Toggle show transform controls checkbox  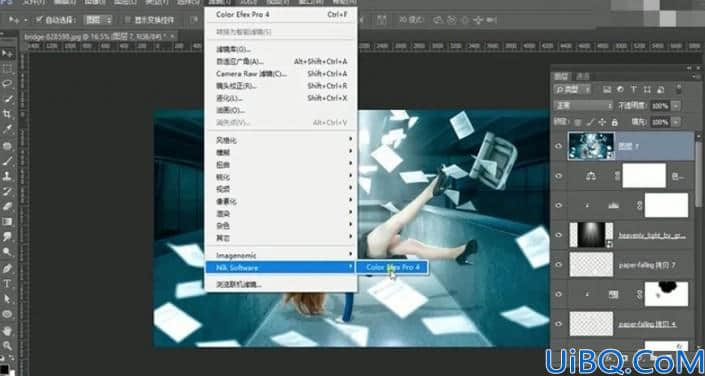(128, 20)
